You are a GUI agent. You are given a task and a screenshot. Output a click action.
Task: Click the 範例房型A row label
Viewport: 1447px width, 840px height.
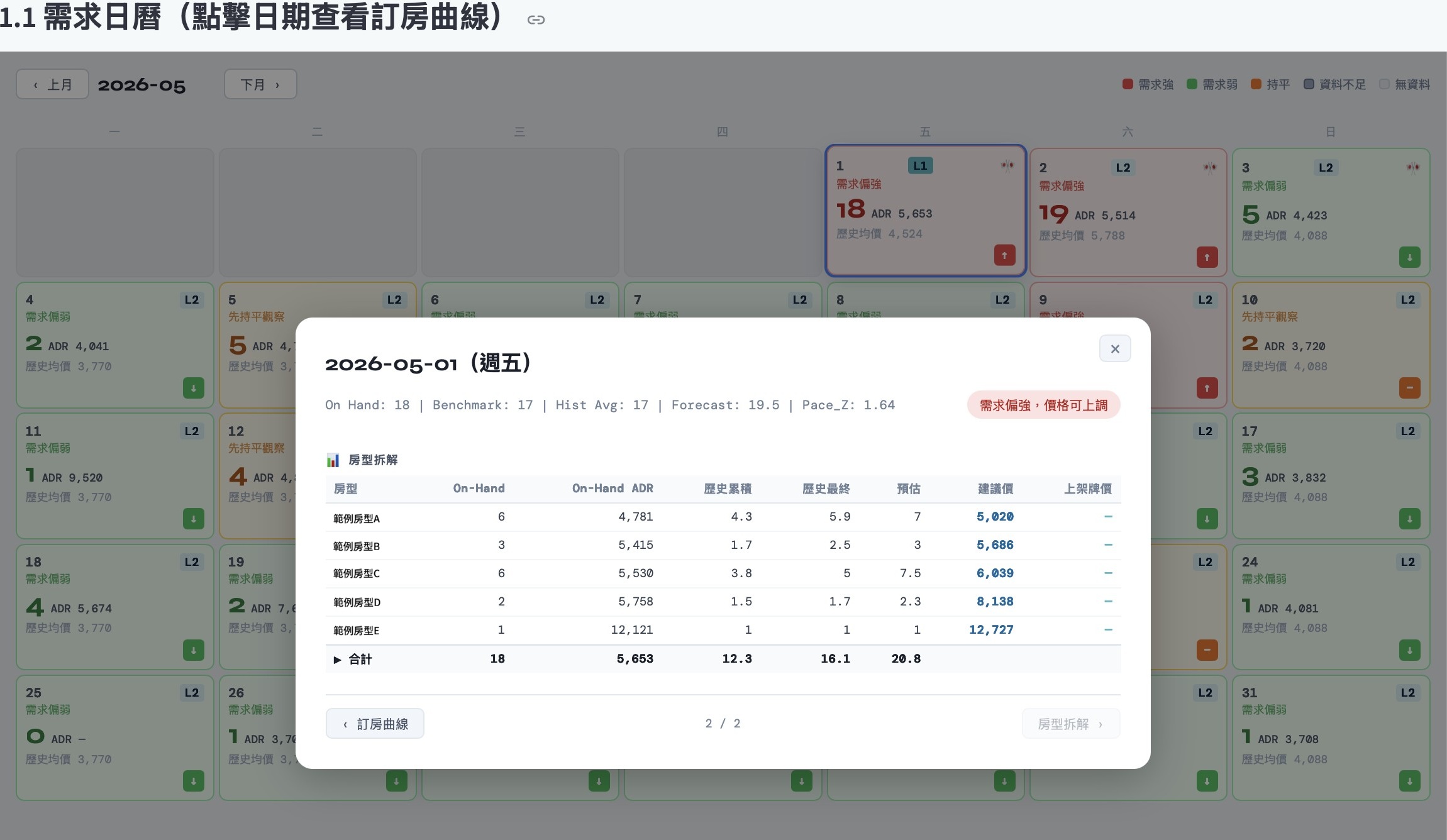click(357, 518)
